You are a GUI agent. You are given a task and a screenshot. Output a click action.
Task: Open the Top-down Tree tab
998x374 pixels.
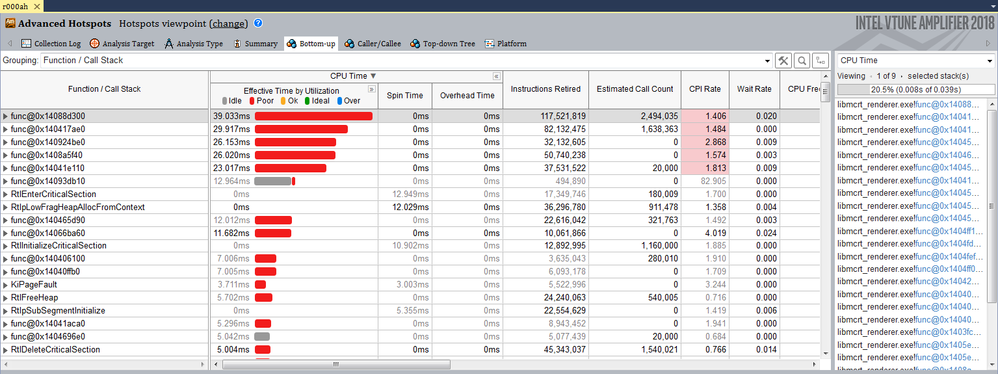tap(443, 44)
